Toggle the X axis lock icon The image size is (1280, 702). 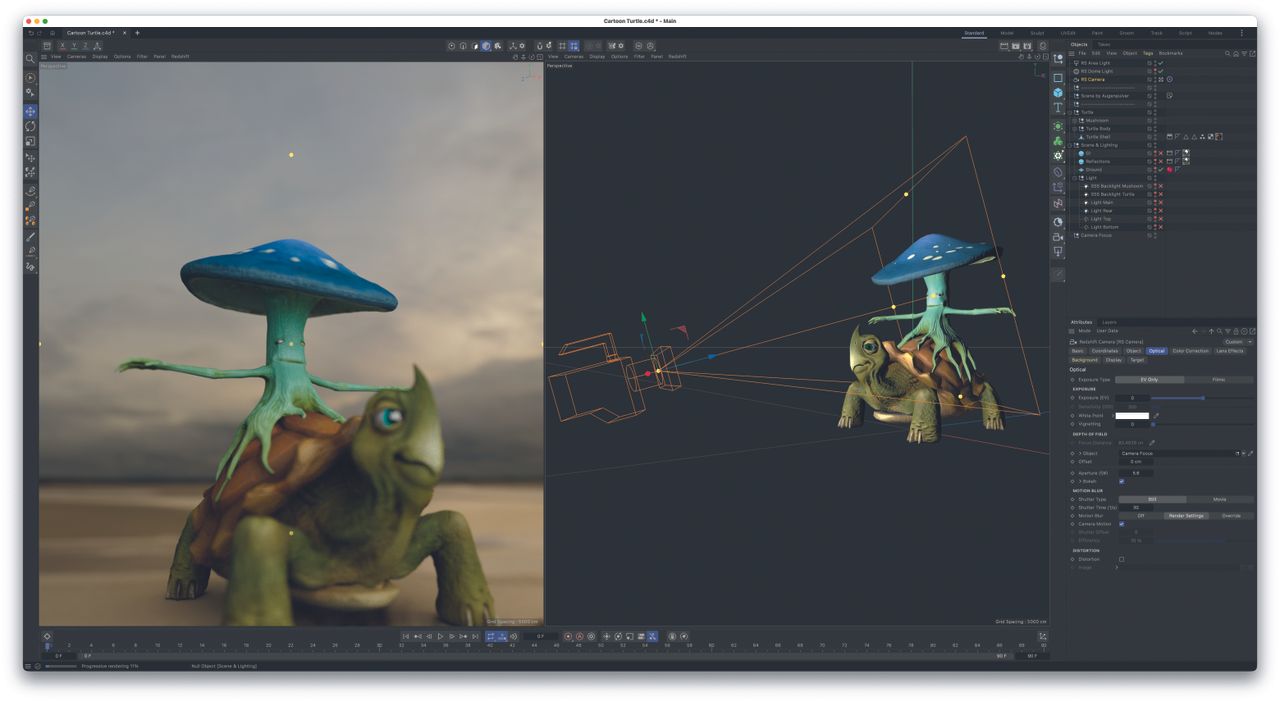(63, 46)
